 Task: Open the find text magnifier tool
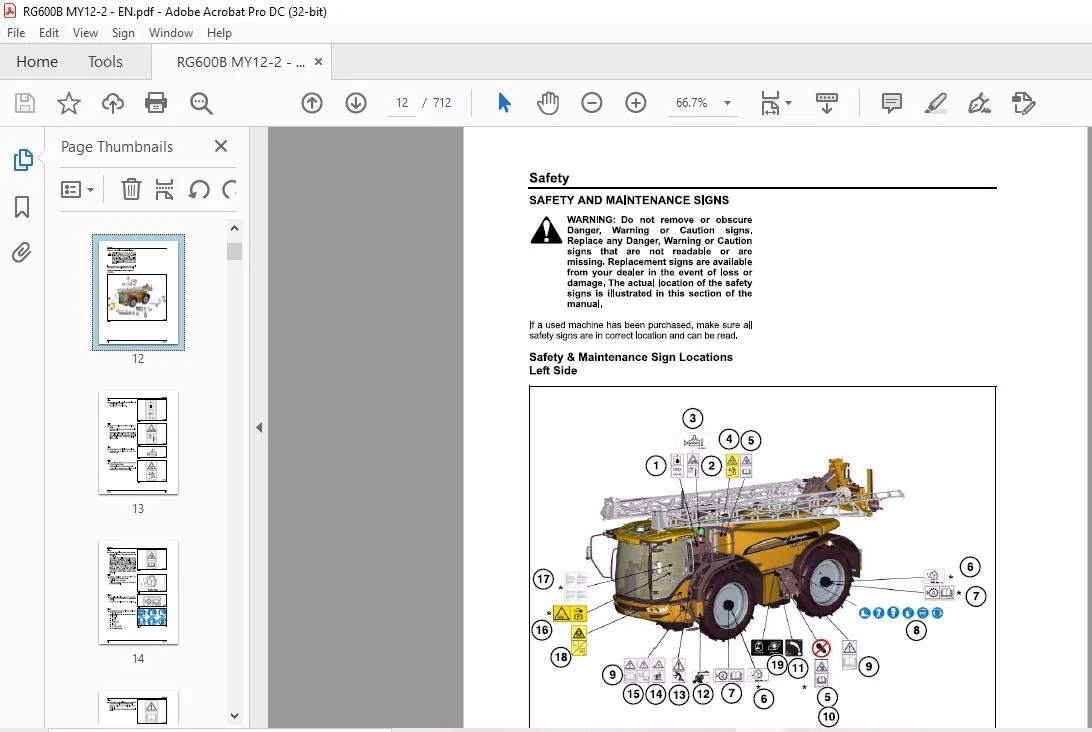point(201,103)
